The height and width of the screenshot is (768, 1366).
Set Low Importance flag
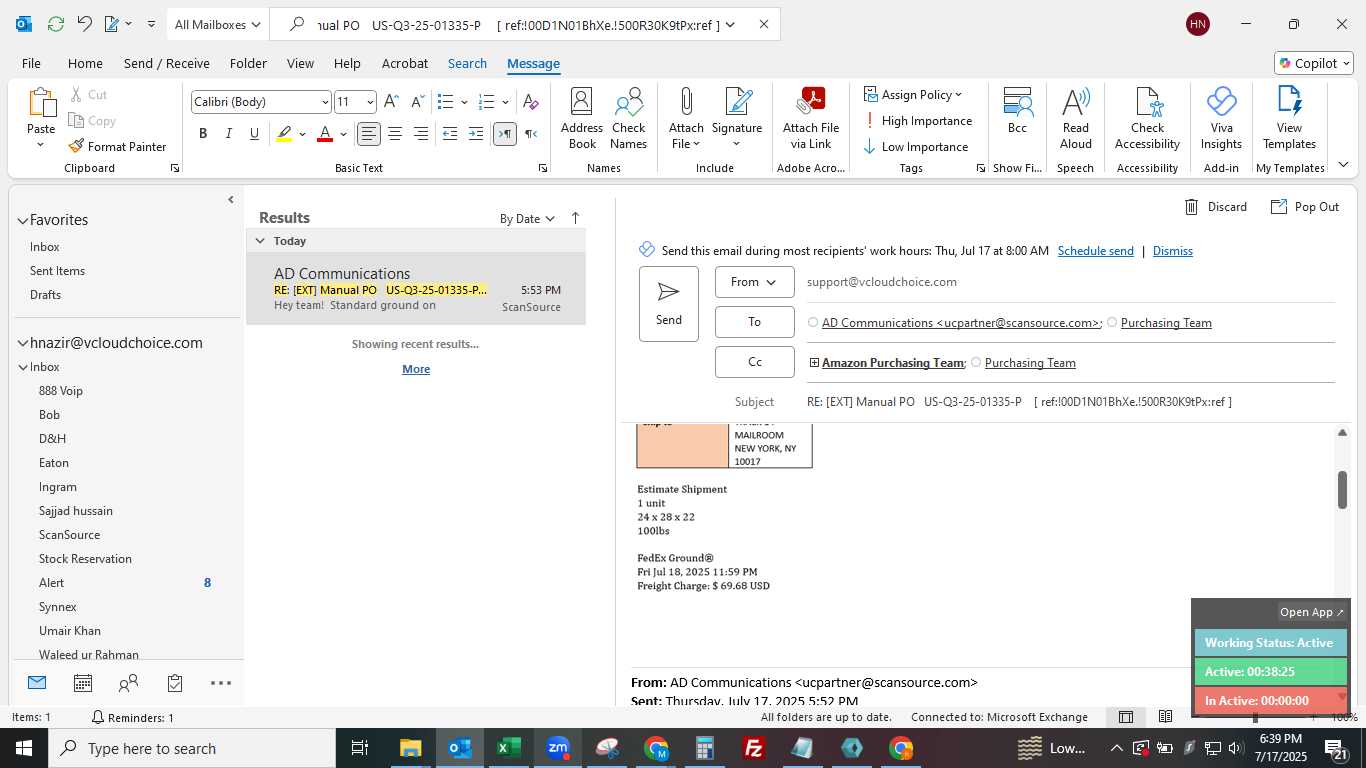915,146
